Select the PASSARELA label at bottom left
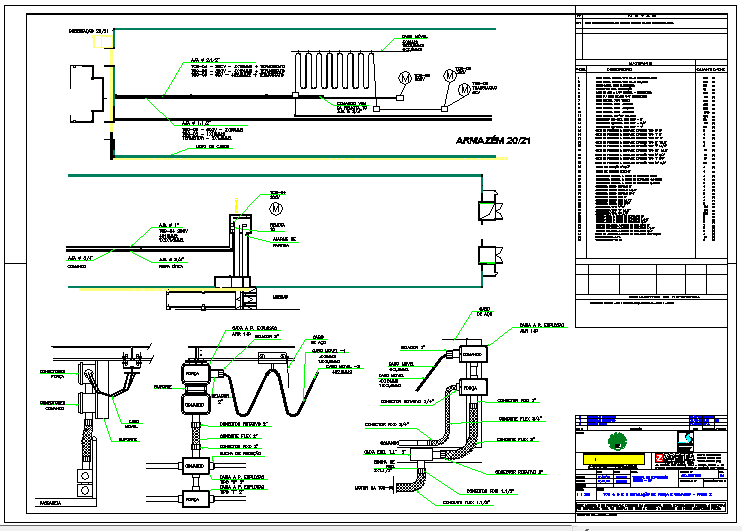 coord(49,505)
